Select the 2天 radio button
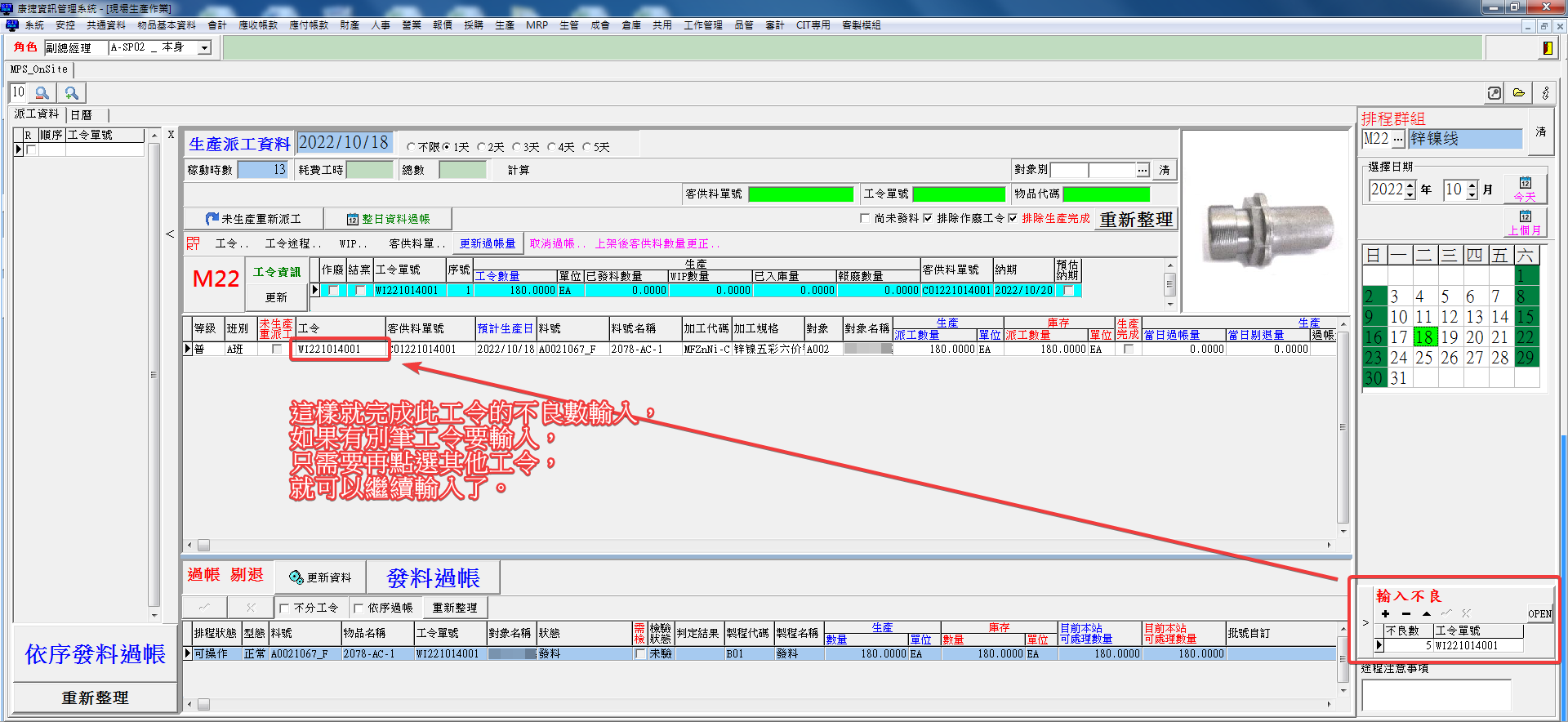1568x722 pixels. (x=482, y=147)
